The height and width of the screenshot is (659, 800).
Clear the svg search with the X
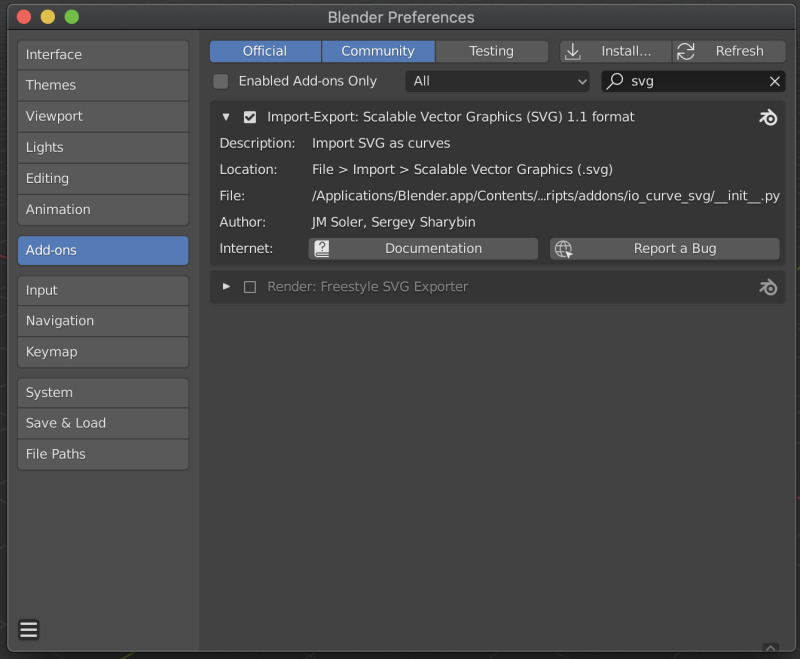pyautogui.click(x=774, y=81)
